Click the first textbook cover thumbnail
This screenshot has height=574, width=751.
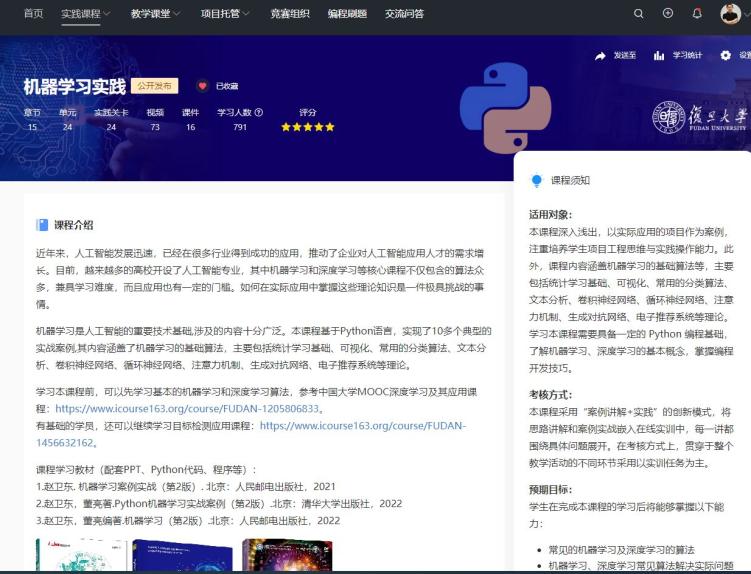pyautogui.click(x=81, y=554)
